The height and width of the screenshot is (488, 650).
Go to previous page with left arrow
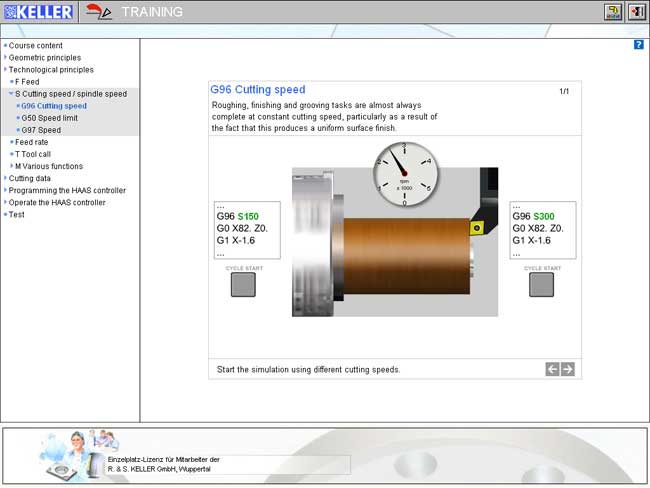552,369
